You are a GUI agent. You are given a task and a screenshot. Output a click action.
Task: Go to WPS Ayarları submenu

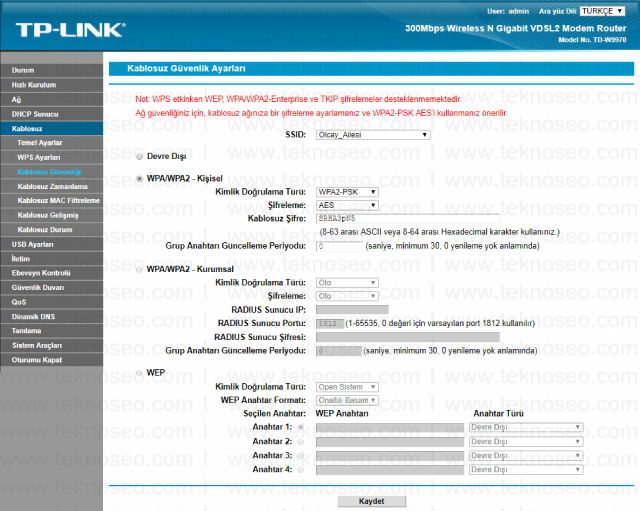click(x=51, y=158)
